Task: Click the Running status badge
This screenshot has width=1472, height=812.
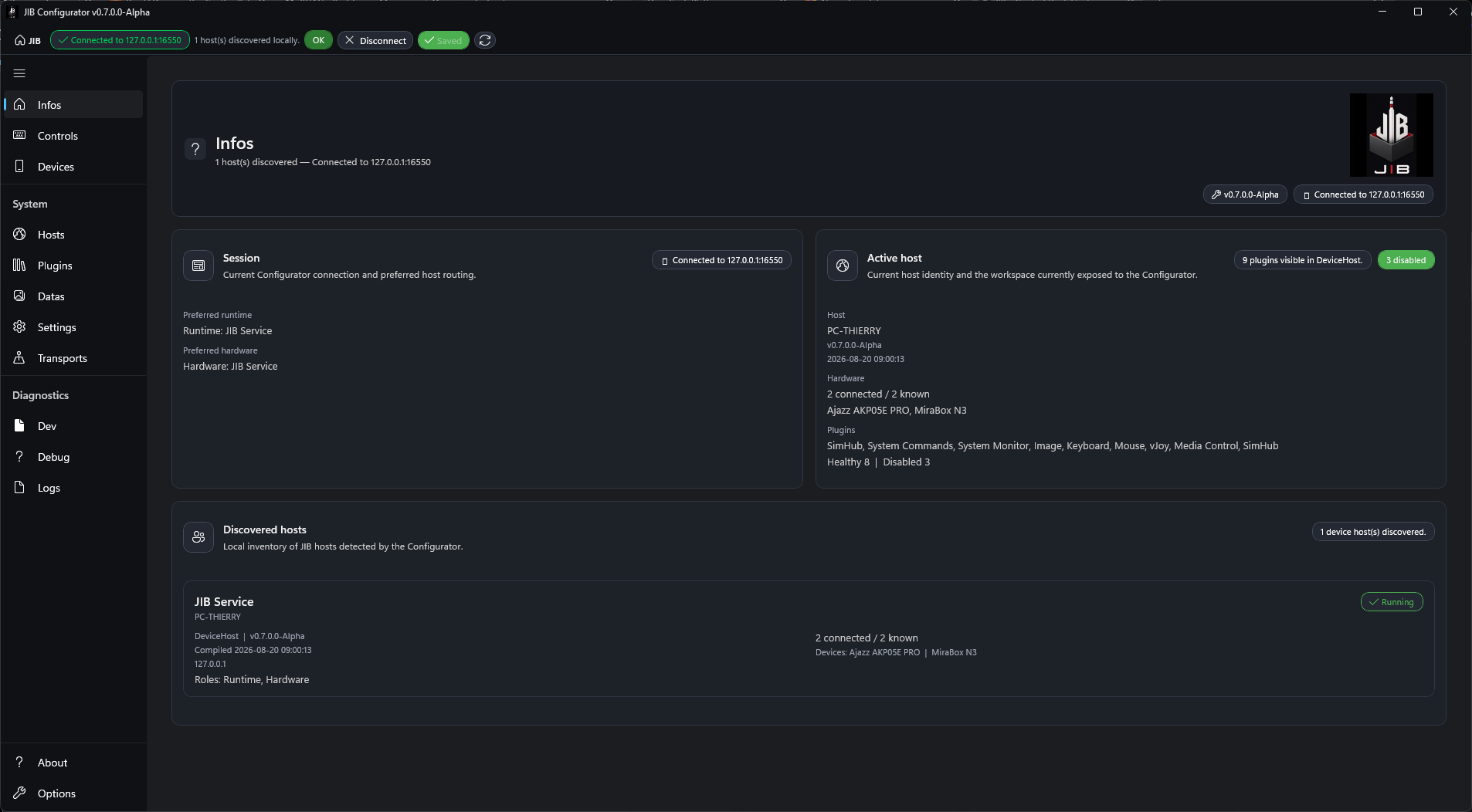Action: point(1391,602)
